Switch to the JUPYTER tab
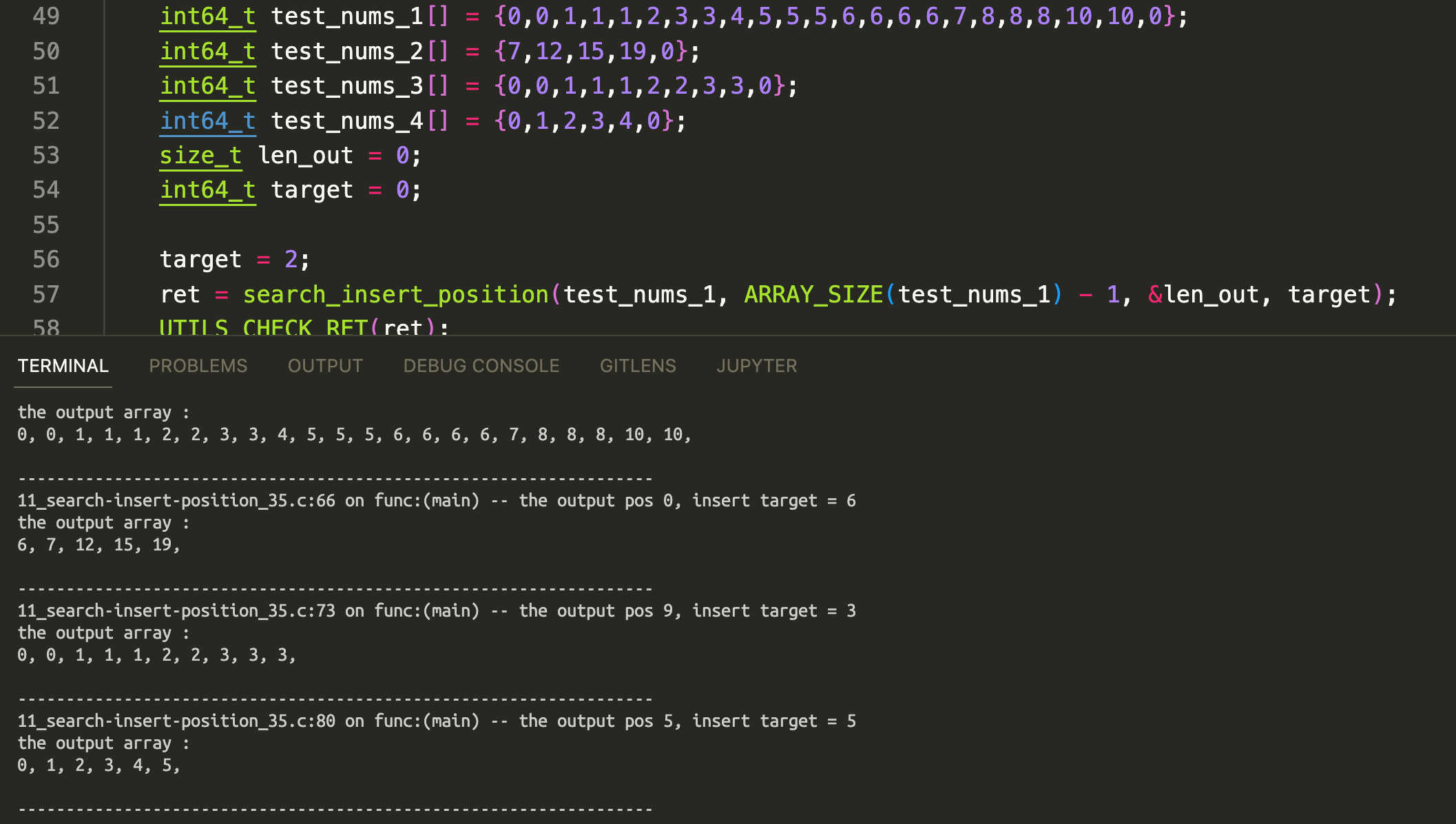This screenshot has height=824, width=1456. click(756, 366)
